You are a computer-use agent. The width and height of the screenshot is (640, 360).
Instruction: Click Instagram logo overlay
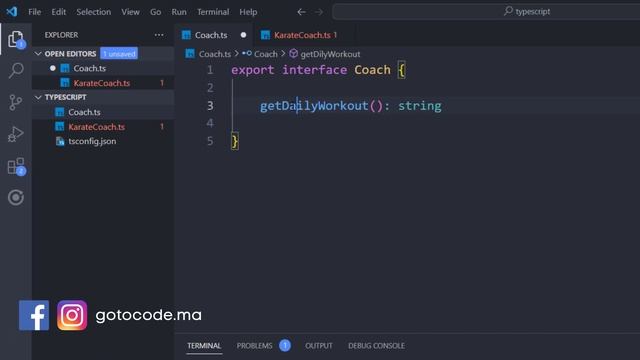[72, 315]
